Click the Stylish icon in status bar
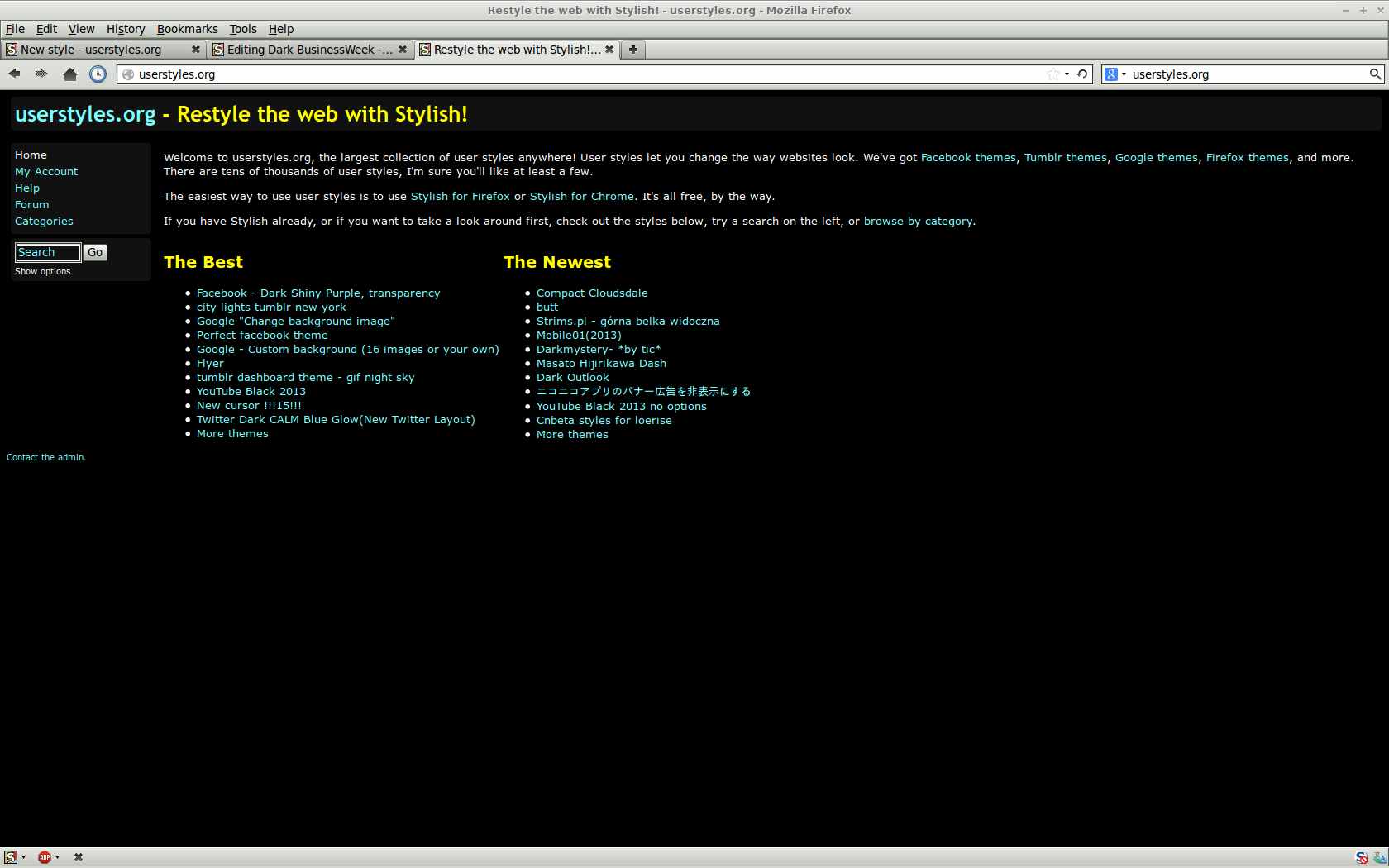 point(10,857)
